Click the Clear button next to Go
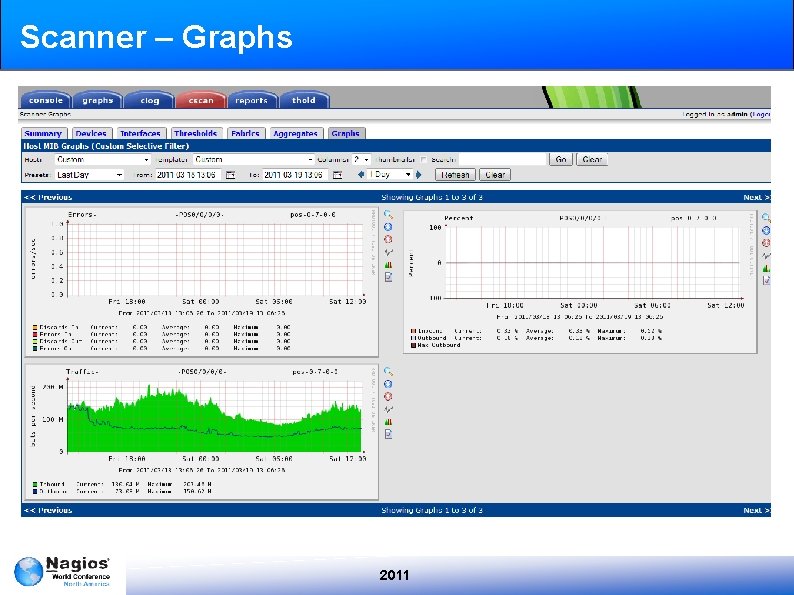The width and height of the screenshot is (794, 595). pos(592,160)
